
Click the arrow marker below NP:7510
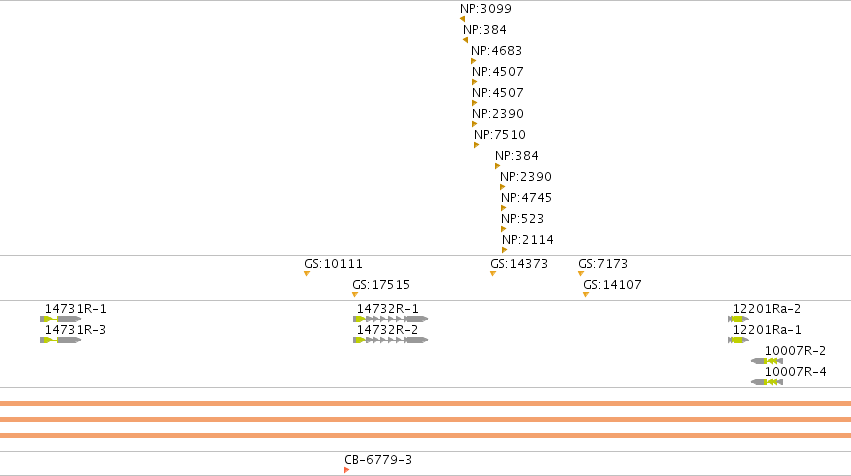tap(477, 145)
